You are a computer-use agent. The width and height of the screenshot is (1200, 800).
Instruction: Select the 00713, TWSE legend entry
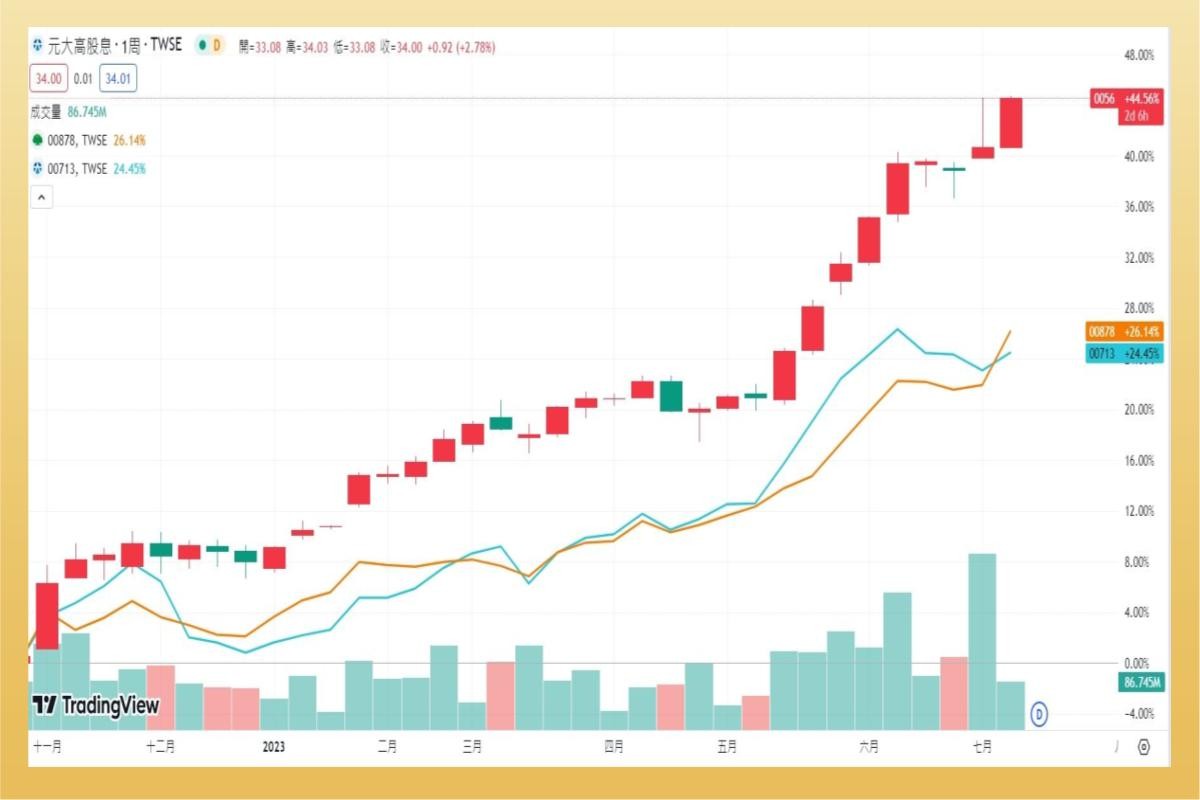point(96,169)
